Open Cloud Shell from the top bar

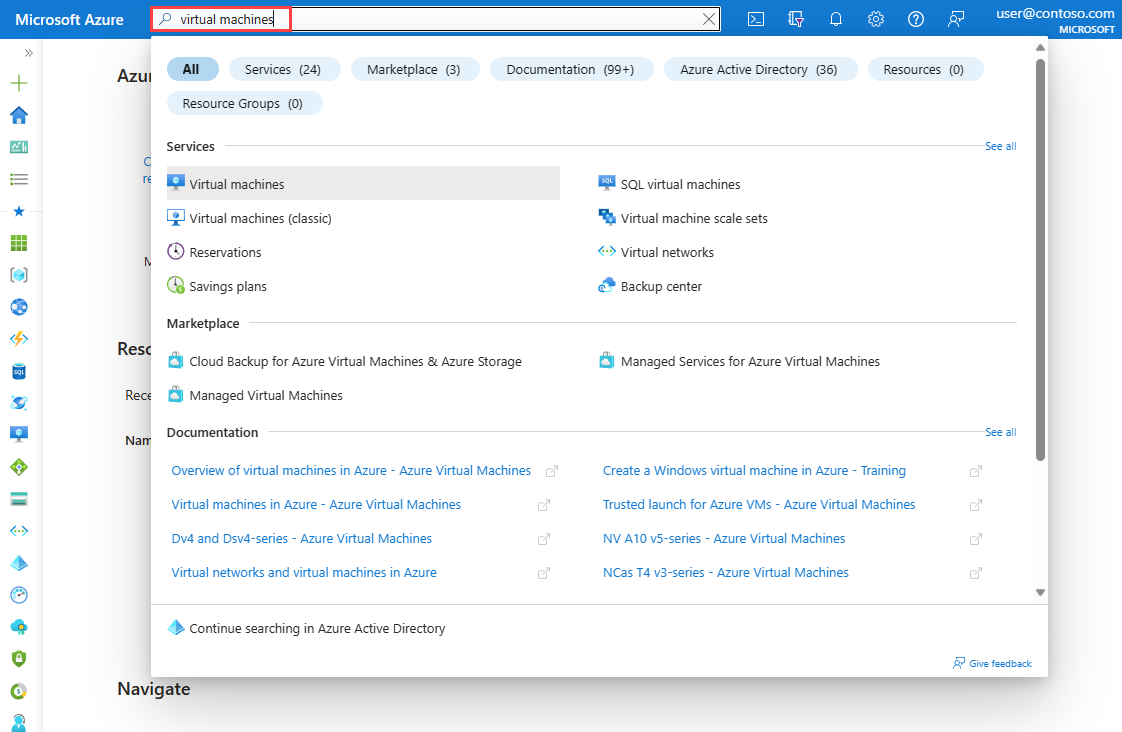[x=757, y=19]
